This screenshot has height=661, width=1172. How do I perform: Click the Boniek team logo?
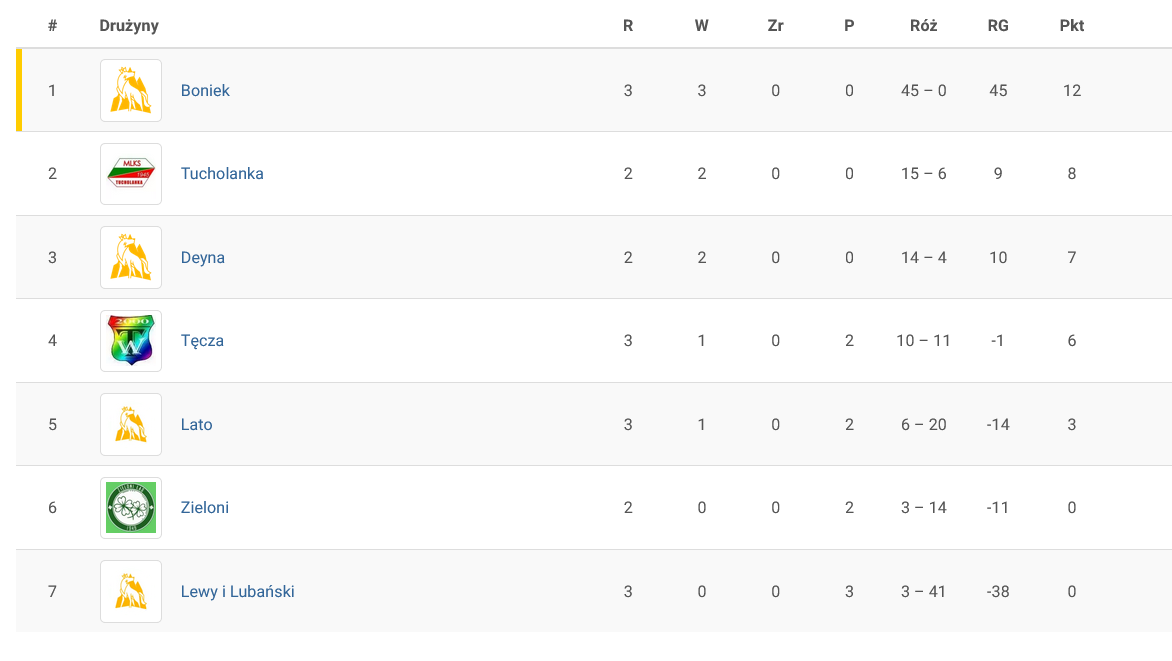coord(131,90)
